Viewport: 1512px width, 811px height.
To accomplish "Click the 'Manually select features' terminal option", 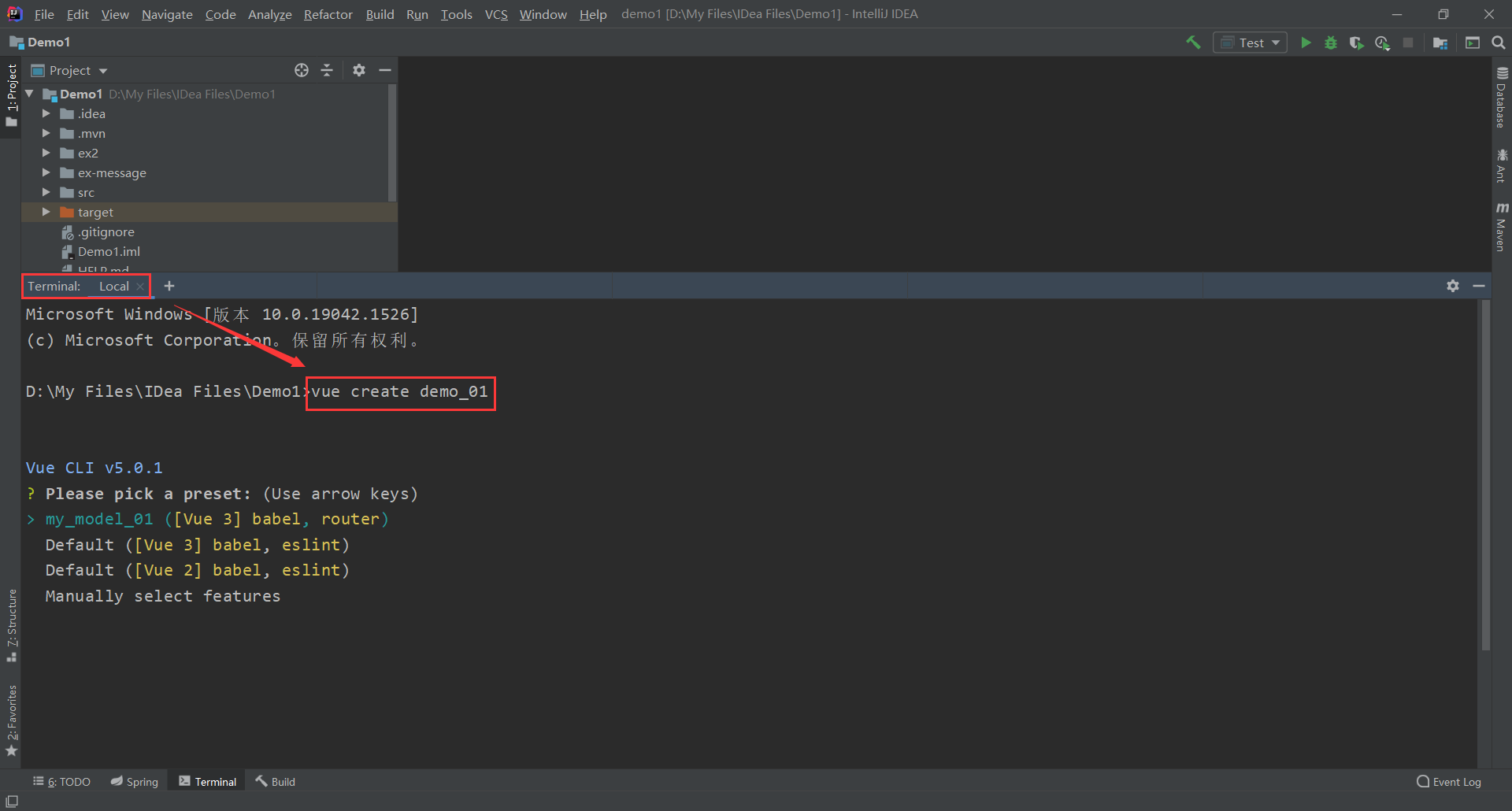I will click(163, 596).
